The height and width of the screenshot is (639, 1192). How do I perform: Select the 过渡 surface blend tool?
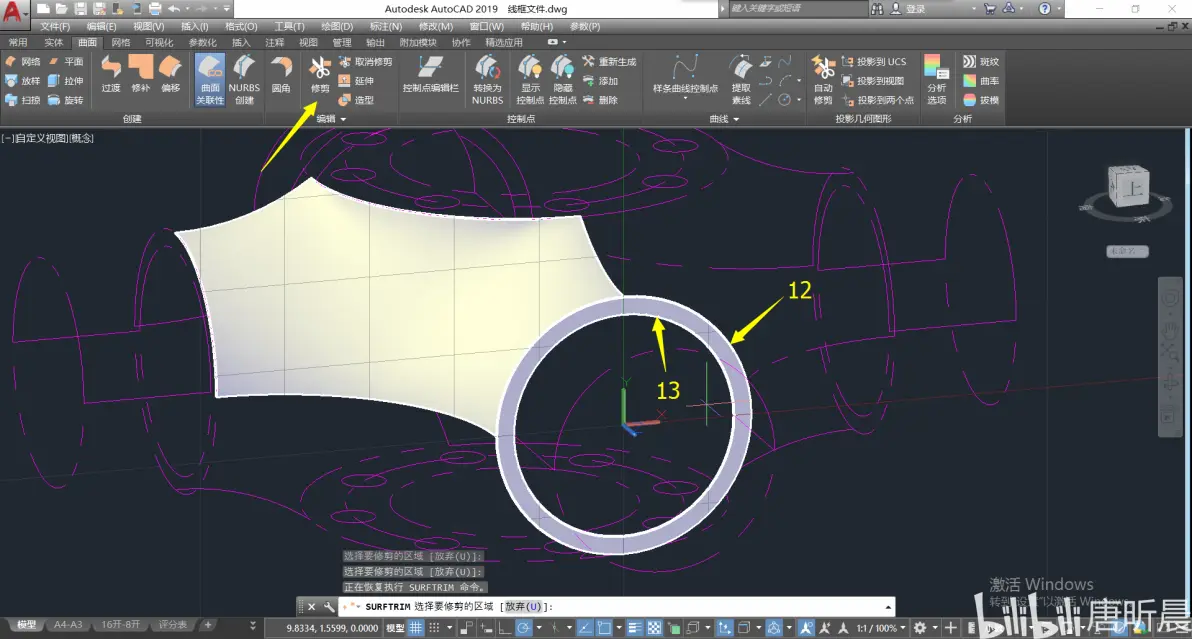(x=111, y=74)
